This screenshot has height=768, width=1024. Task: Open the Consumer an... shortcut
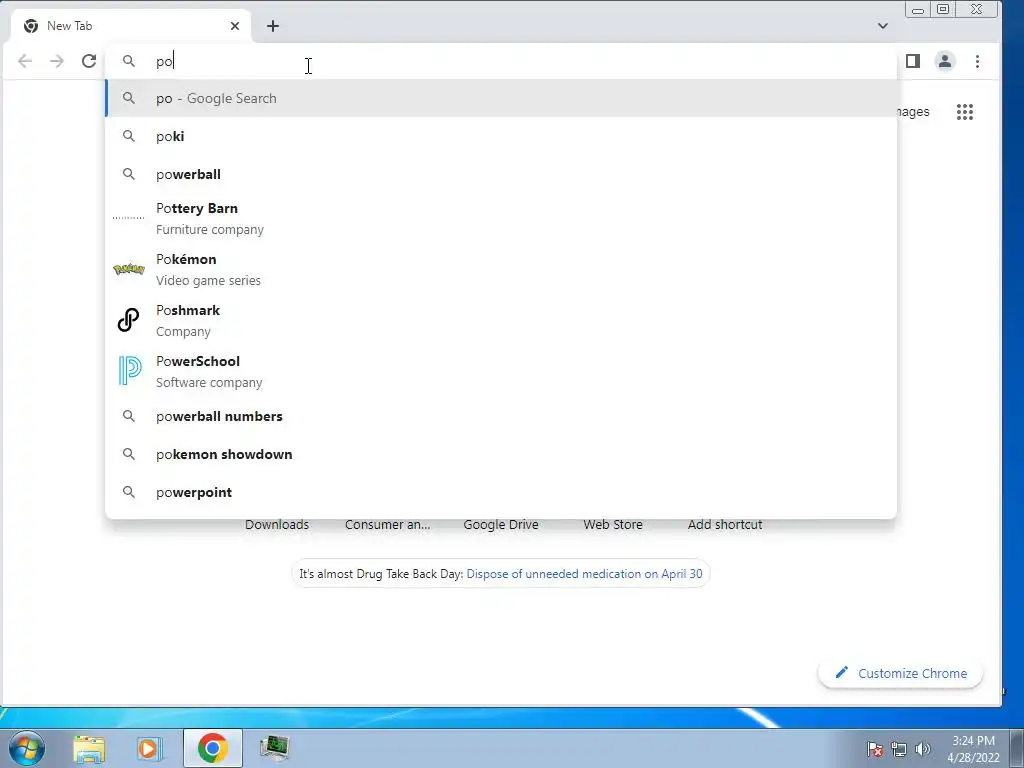387,524
